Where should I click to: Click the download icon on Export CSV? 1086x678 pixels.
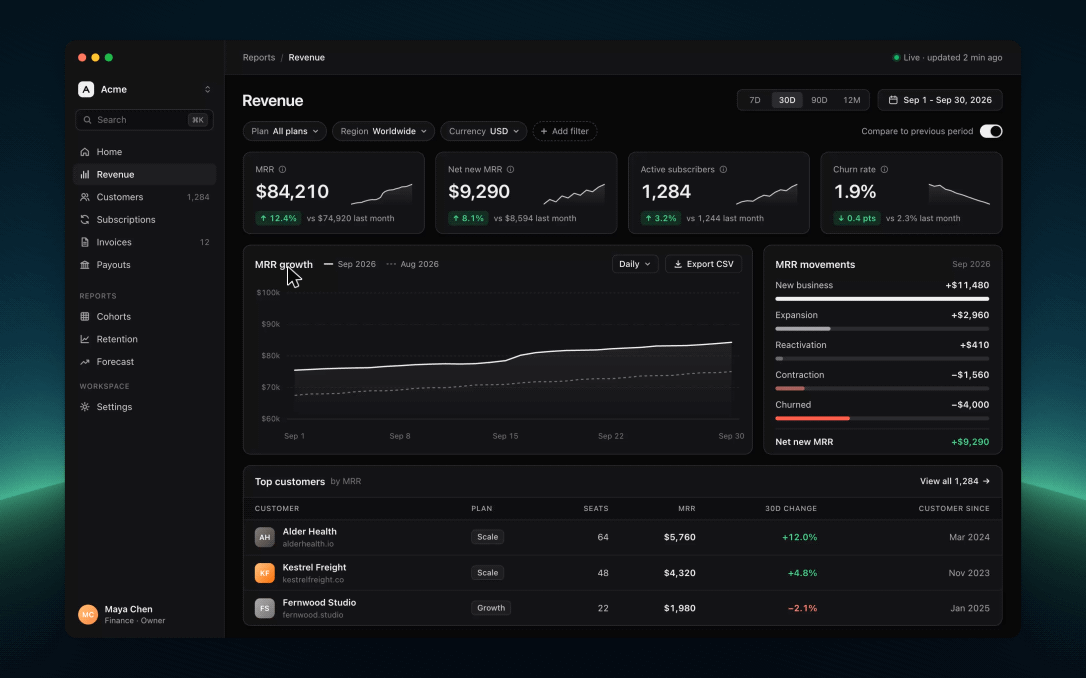pyautogui.click(x=678, y=264)
